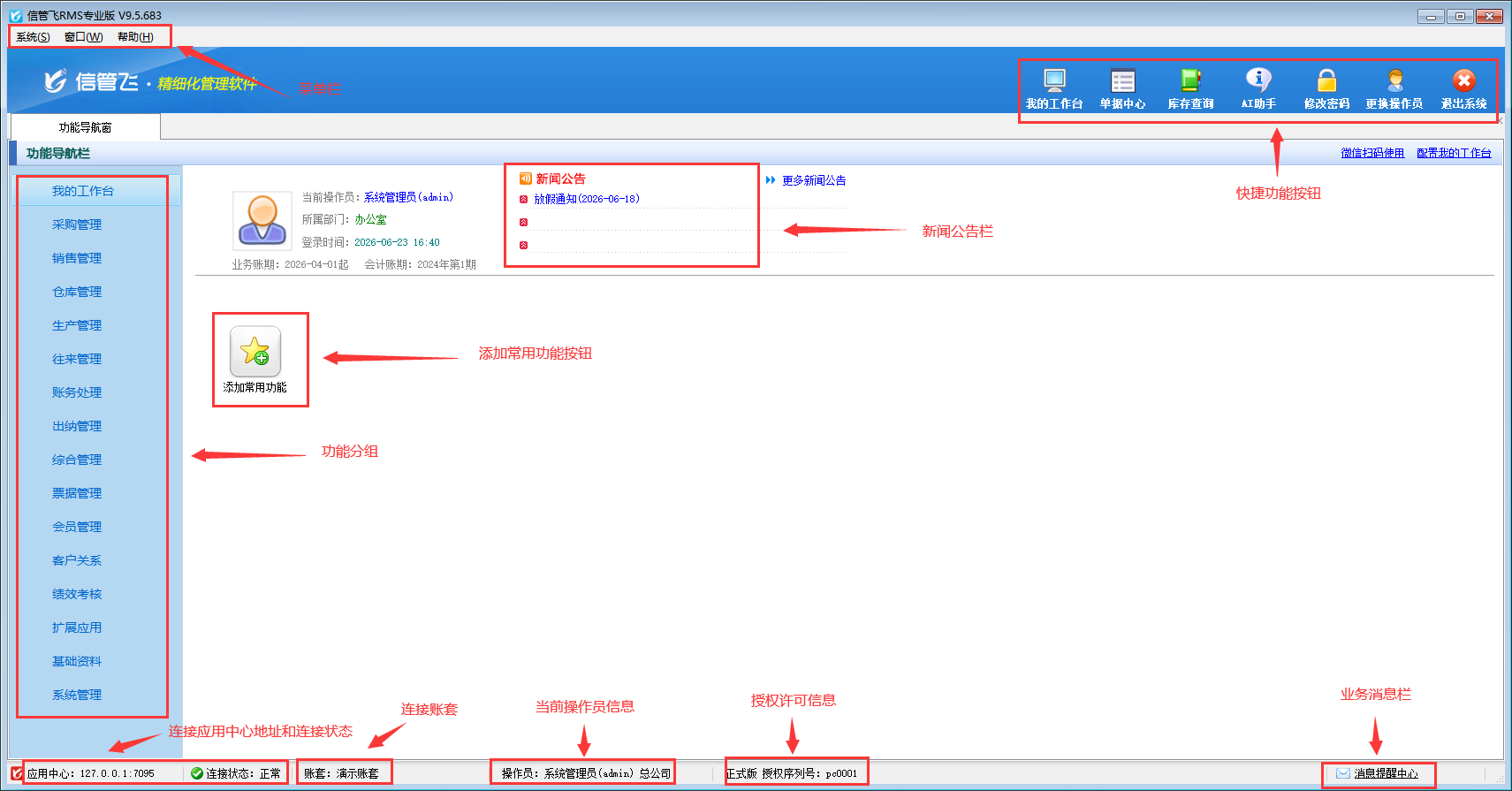Screen dimensions: 1512x791
Task: Open the 会员管理 group
Action: (x=77, y=527)
